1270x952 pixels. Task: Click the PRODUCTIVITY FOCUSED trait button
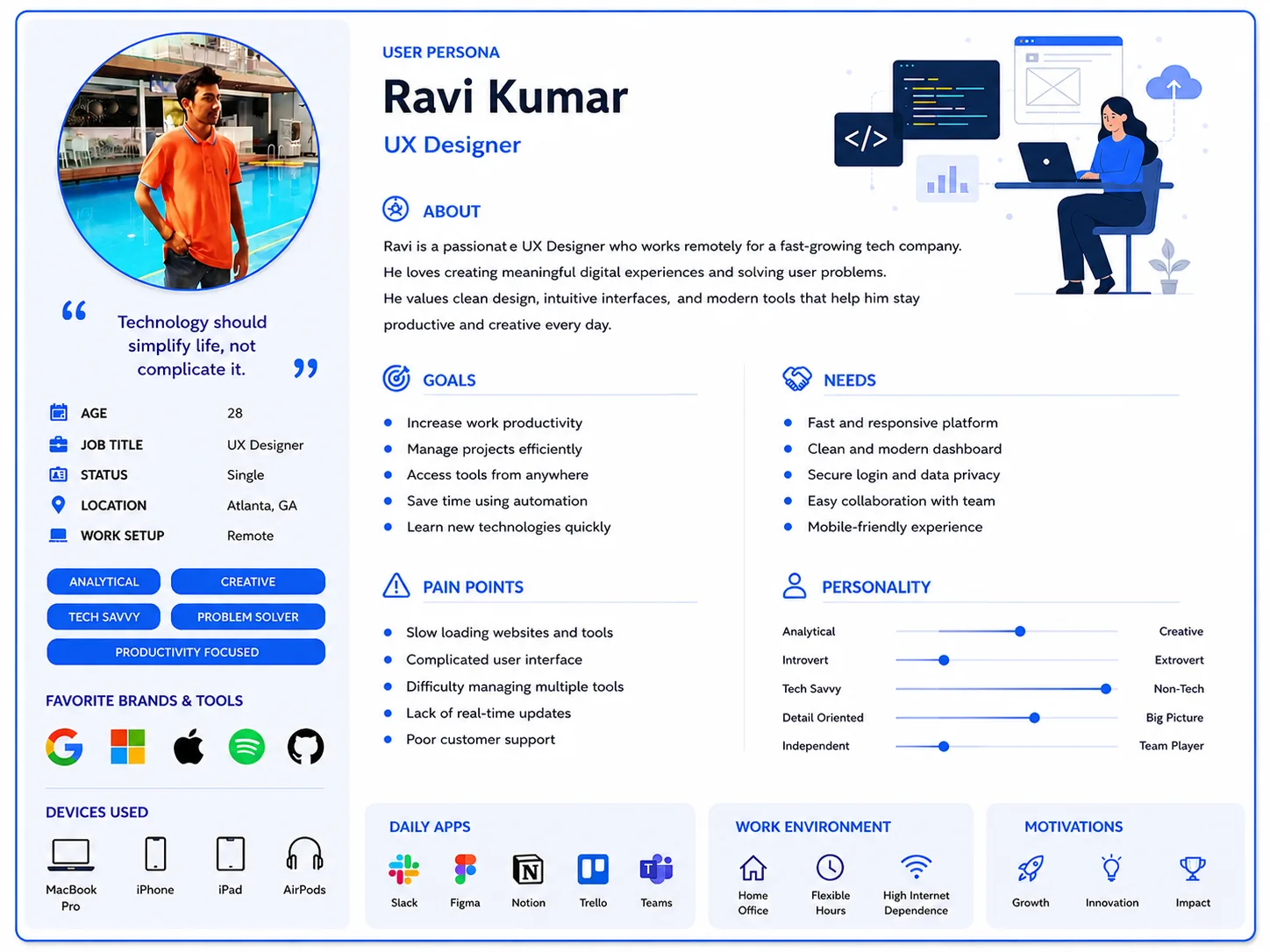186,652
